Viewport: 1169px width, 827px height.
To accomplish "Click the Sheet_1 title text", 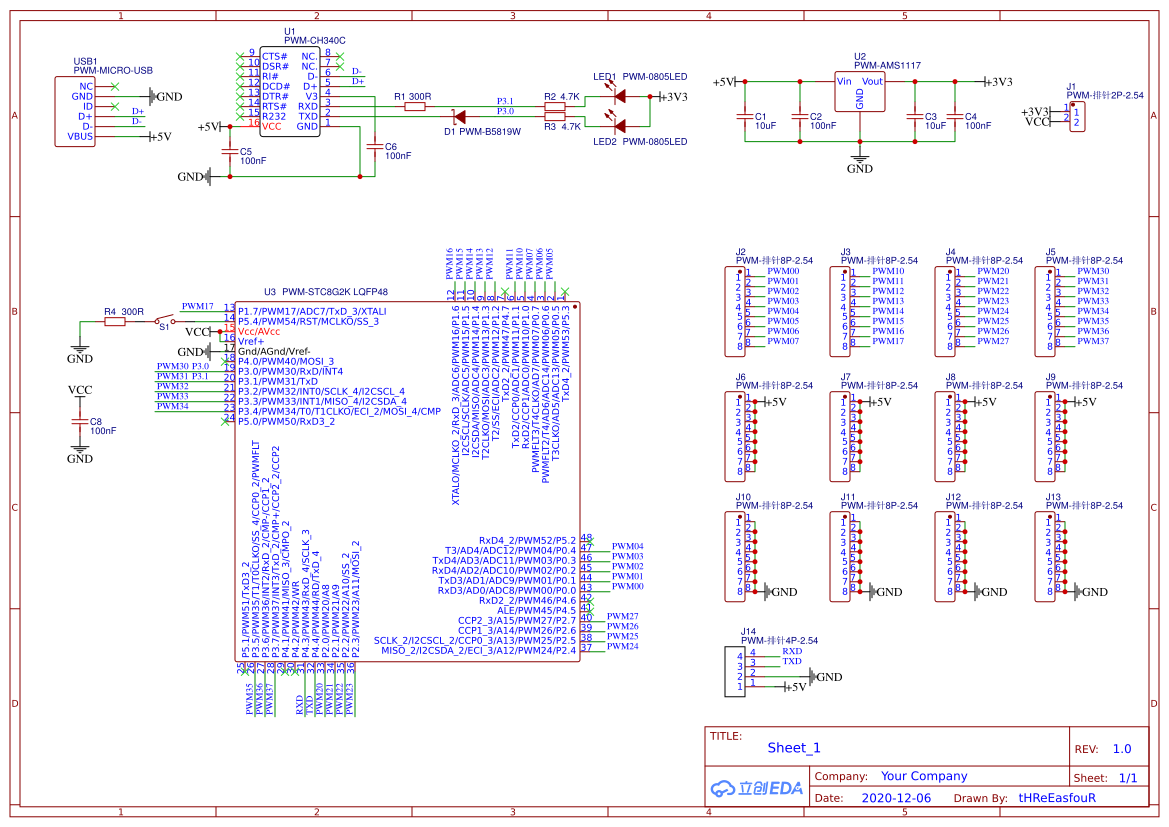I will point(794,748).
